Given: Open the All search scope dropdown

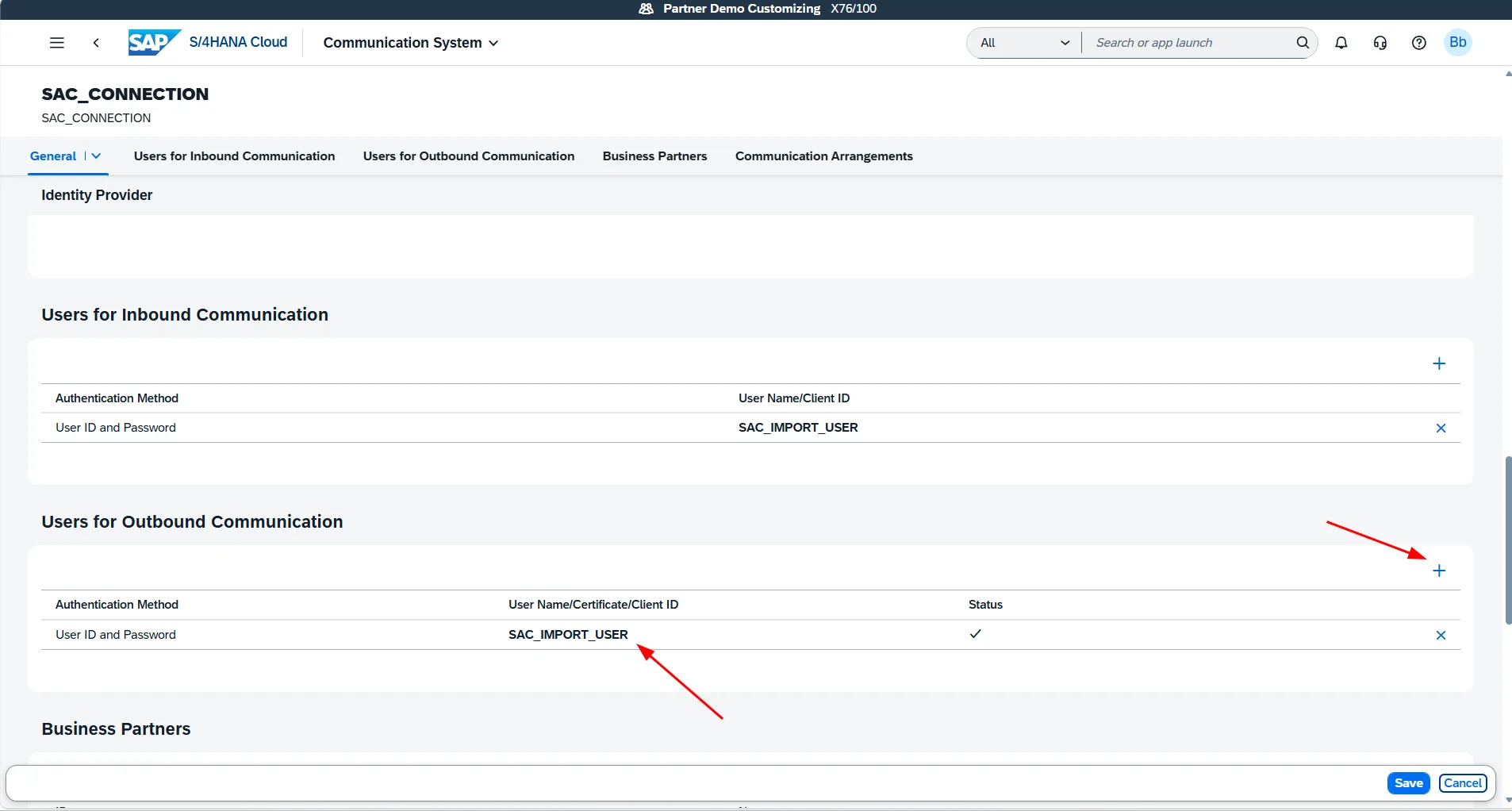Looking at the screenshot, I should (1024, 43).
